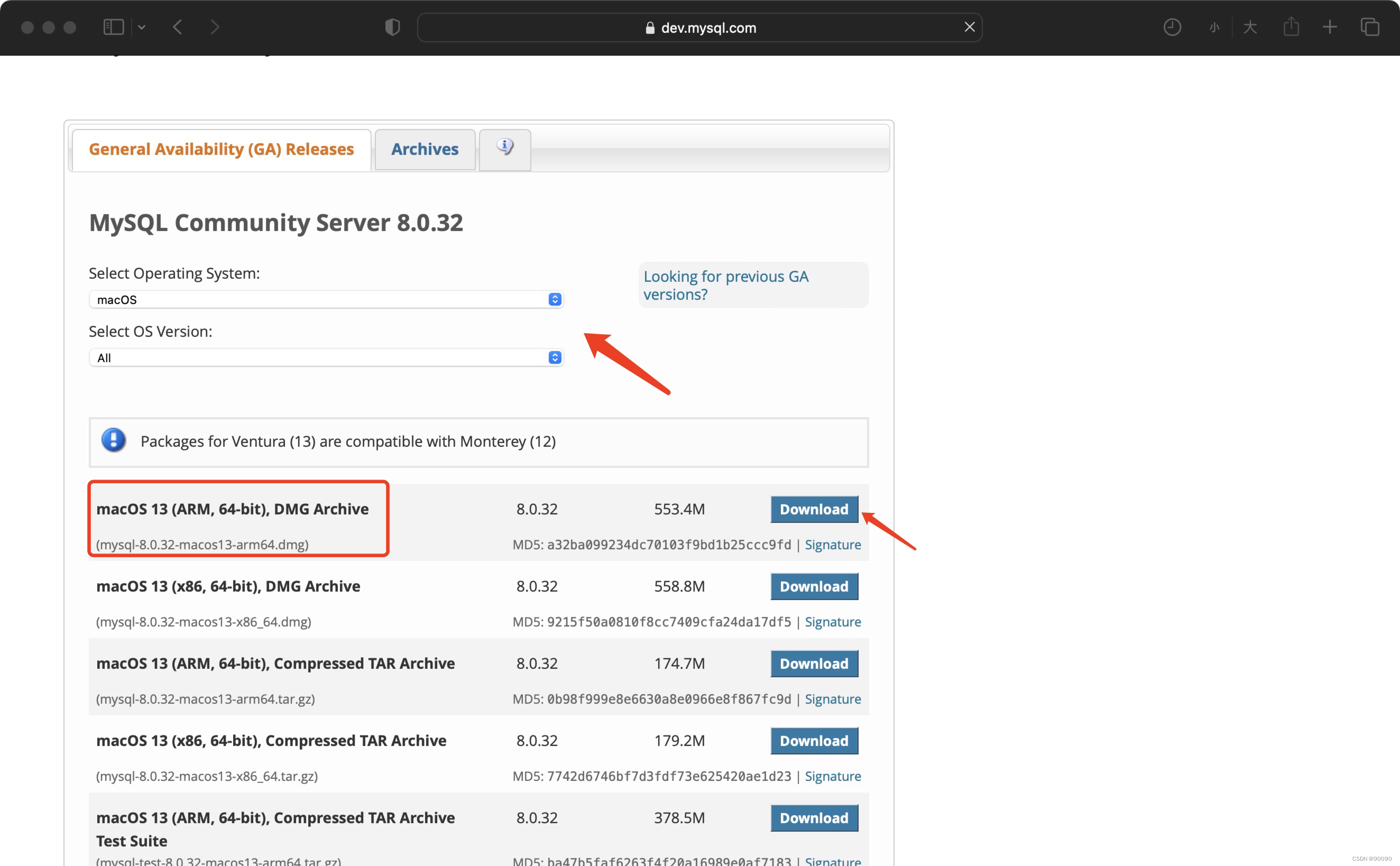Download macOS 13 x86 Compressed TAR Archive
1400x866 pixels.
point(814,741)
